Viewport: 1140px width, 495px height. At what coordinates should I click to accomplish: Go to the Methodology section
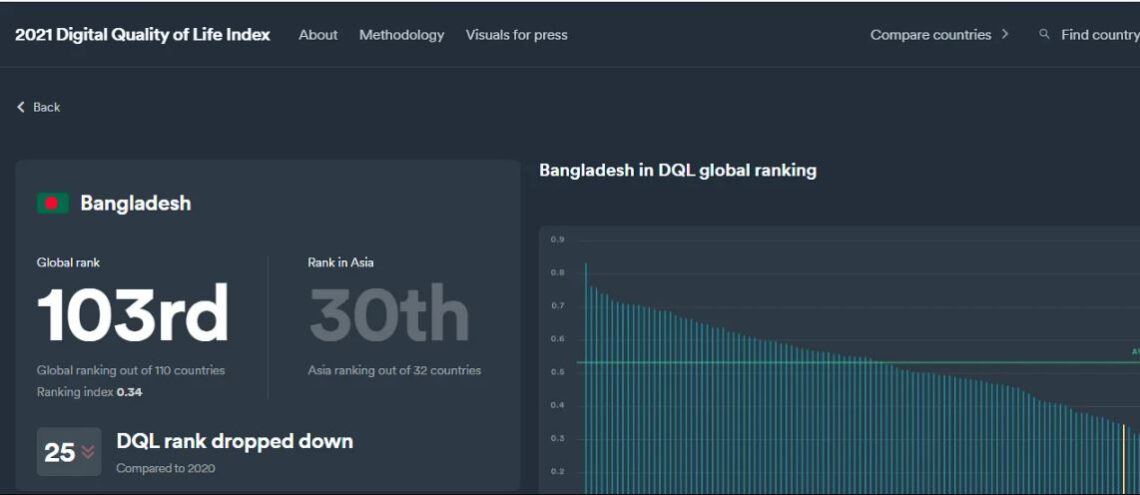(x=401, y=35)
